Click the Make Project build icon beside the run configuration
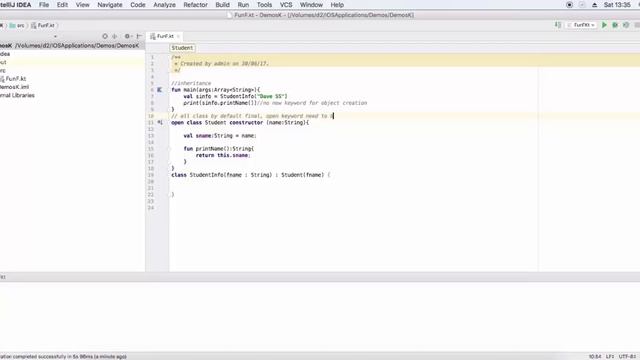The height and width of the screenshot is (360, 640). tap(558, 25)
